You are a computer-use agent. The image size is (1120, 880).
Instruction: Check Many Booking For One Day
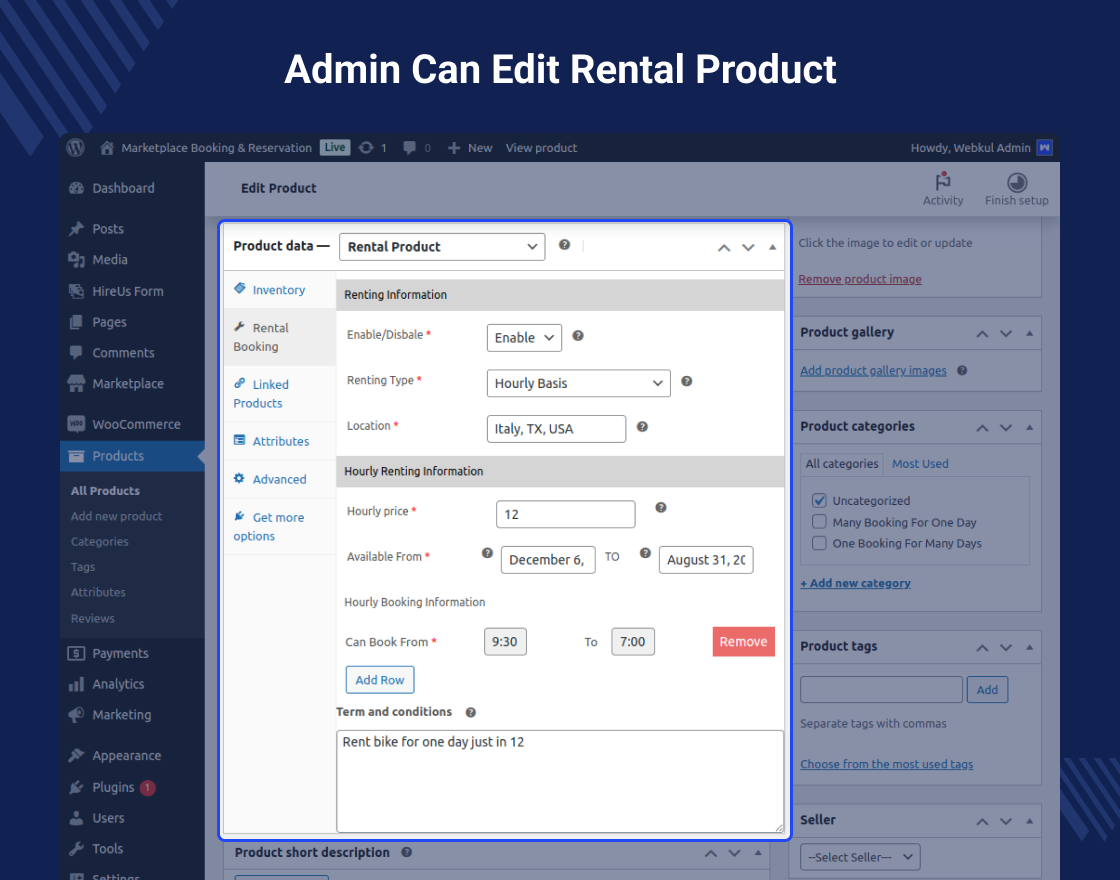click(x=820, y=522)
